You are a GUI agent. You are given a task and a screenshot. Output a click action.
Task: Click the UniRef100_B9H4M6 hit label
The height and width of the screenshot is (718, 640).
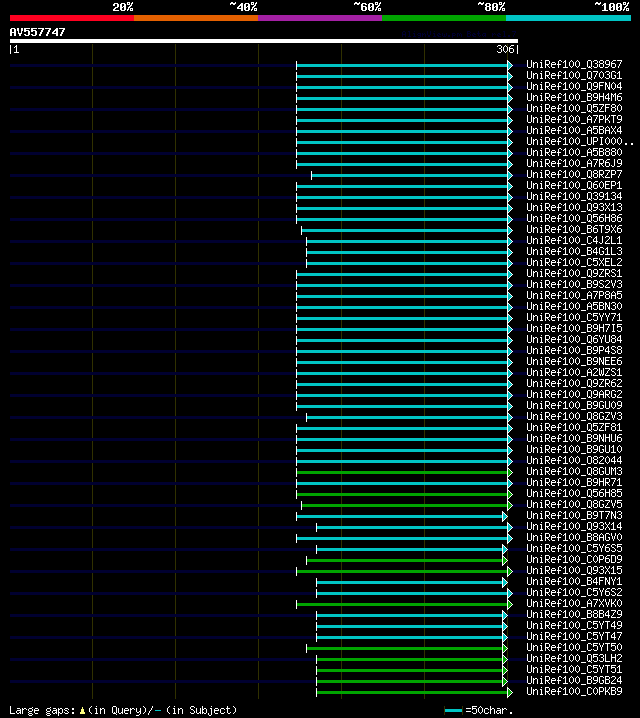[574, 97]
